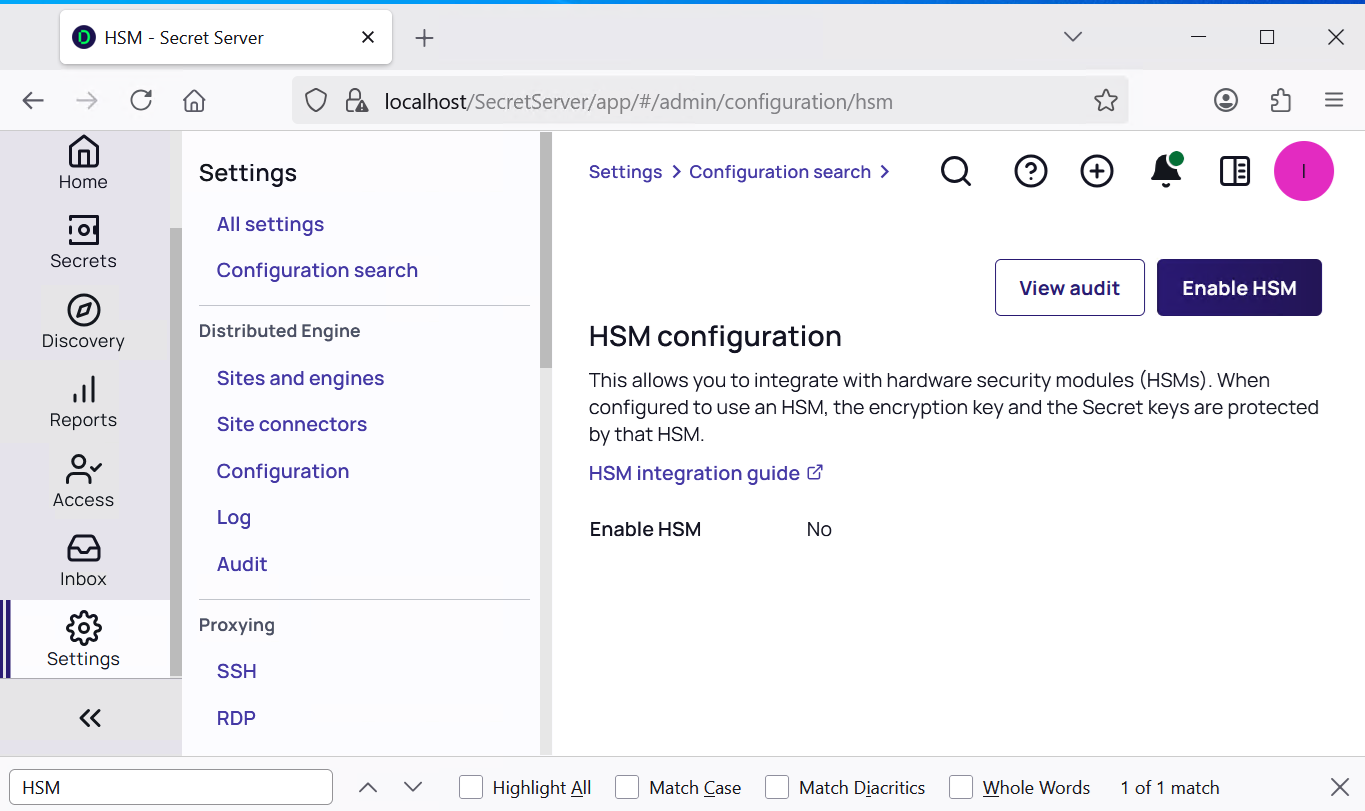Viewport: 1365px width, 811px height.
Task: Open Distributed Engine Log
Action: pyautogui.click(x=234, y=517)
